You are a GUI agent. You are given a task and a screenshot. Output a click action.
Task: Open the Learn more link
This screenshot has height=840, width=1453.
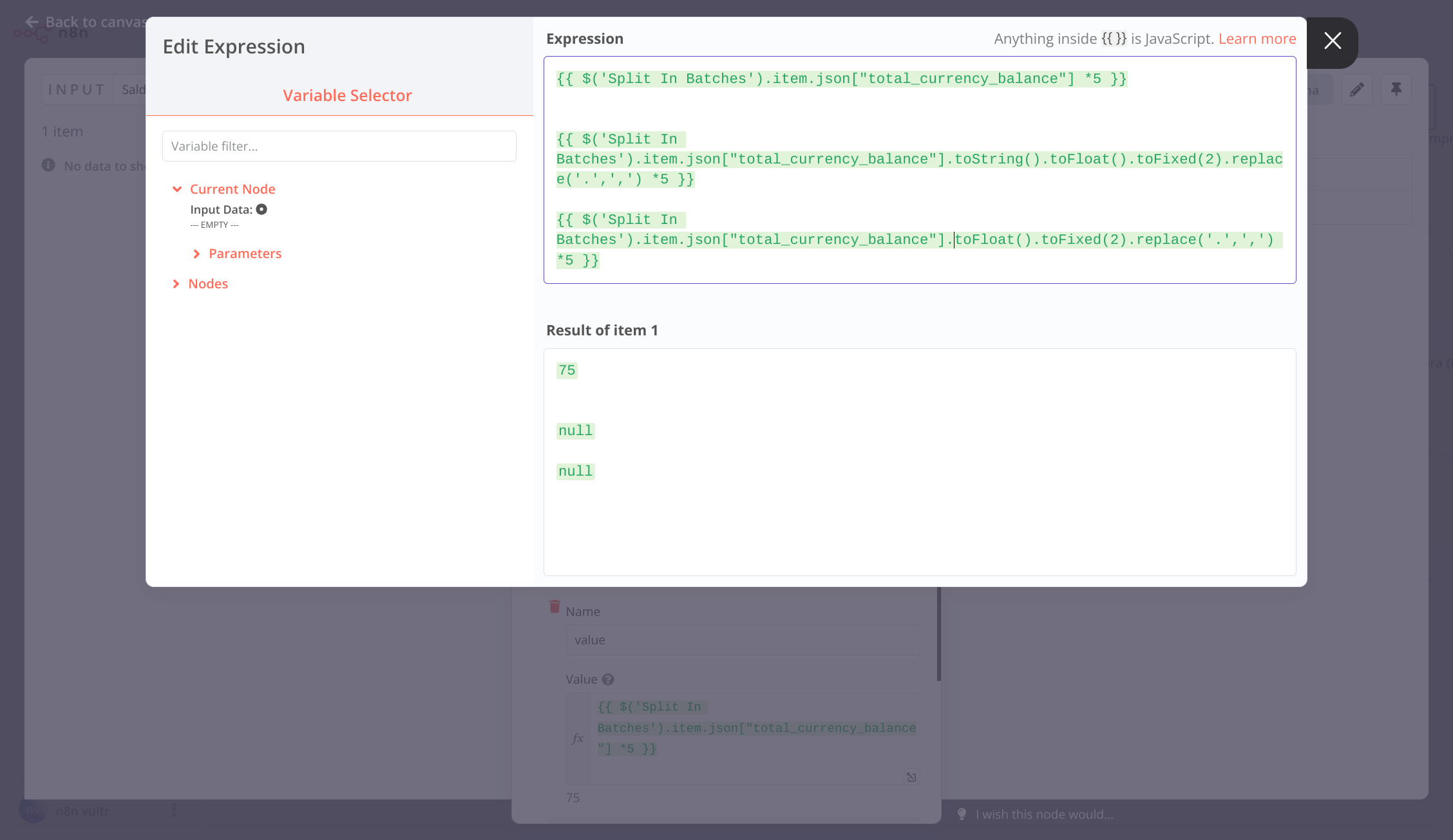coord(1257,39)
